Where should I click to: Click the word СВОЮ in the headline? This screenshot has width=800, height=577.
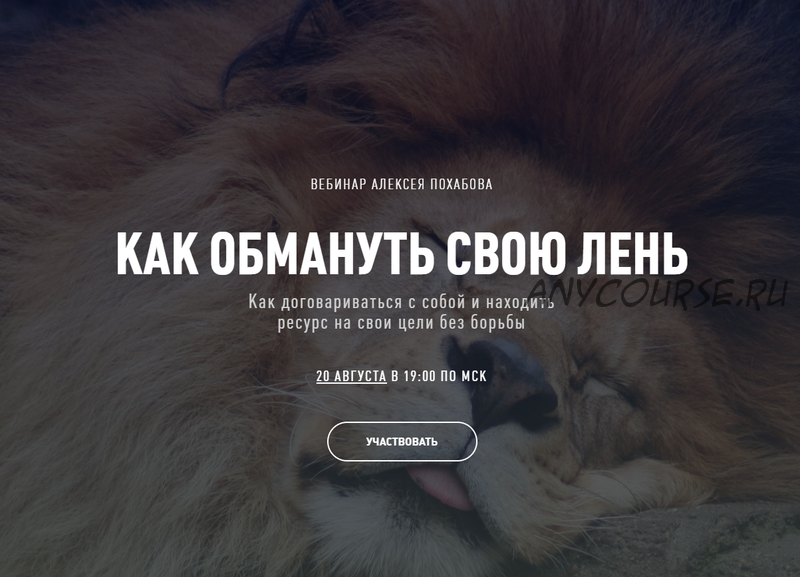coord(506,254)
